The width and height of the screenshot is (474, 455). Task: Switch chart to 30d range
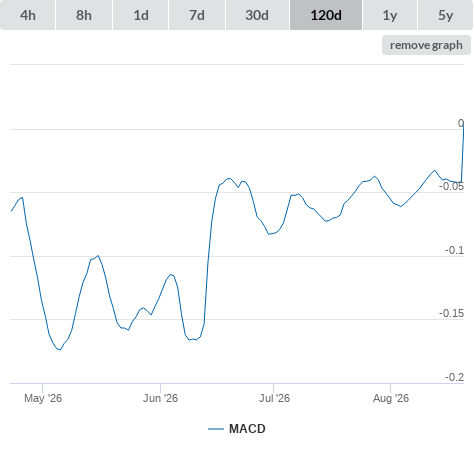click(257, 15)
